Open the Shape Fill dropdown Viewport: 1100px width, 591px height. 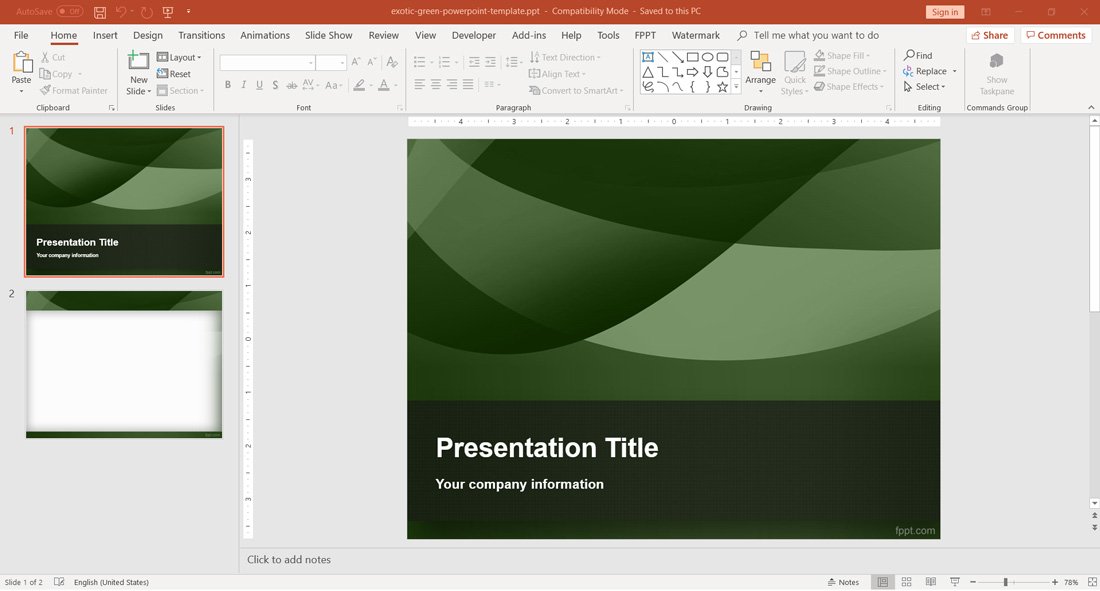(847, 56)
